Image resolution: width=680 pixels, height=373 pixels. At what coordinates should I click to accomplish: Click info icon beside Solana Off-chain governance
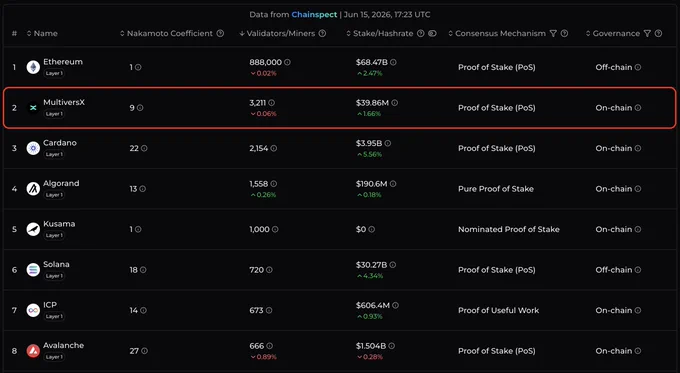coord(638,270)
